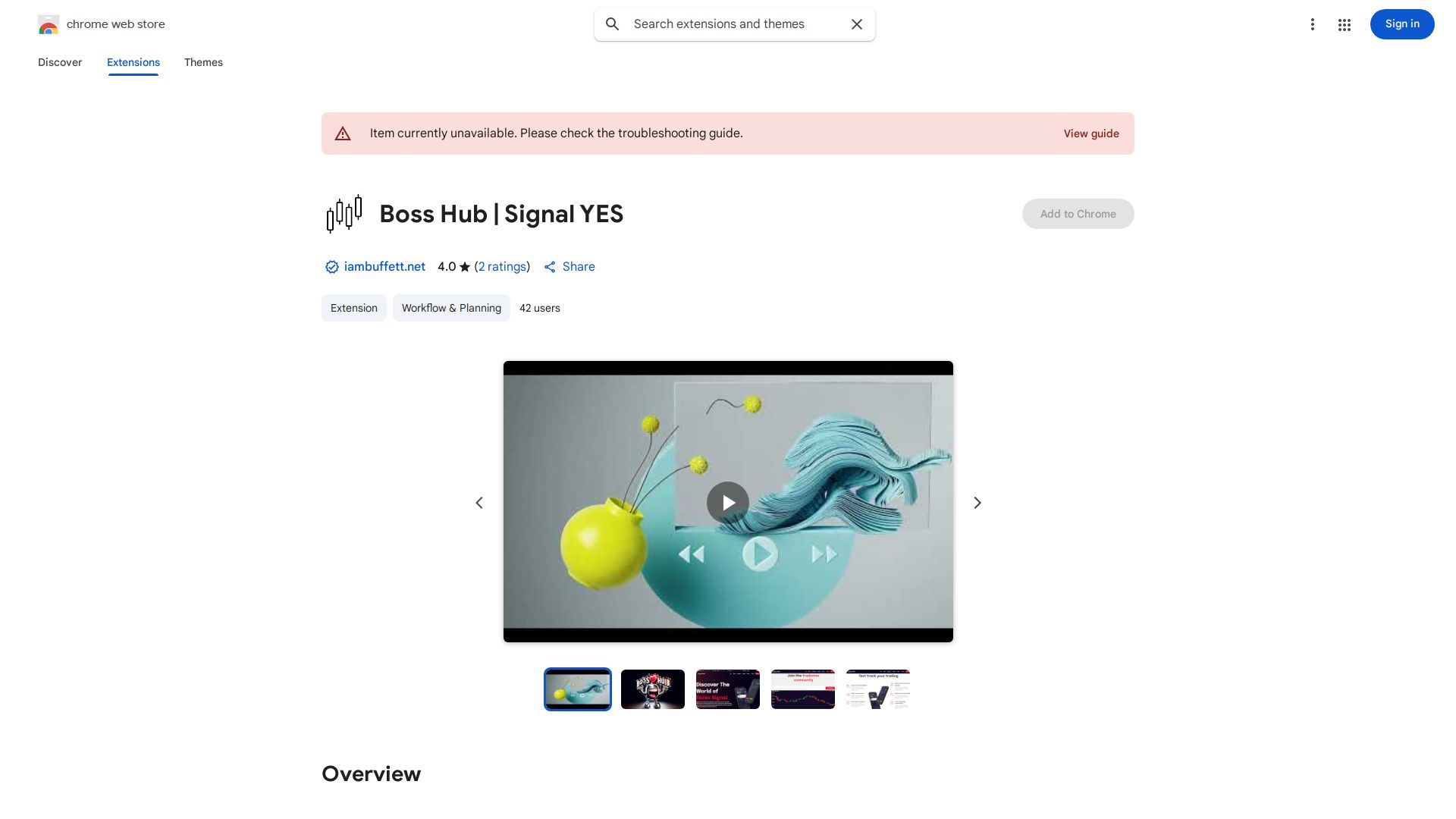The image size is (1456, 819).
Task: Show the next carousel slide
Action: click(977, 503)
